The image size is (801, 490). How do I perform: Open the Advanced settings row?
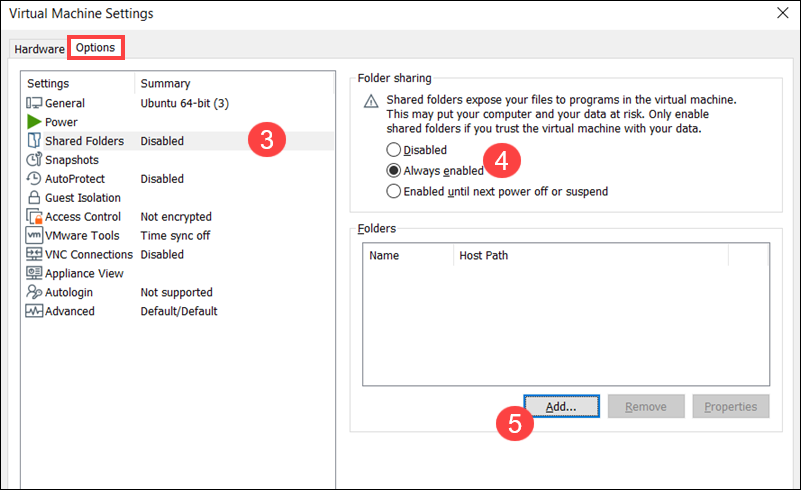tap(70, 311)
